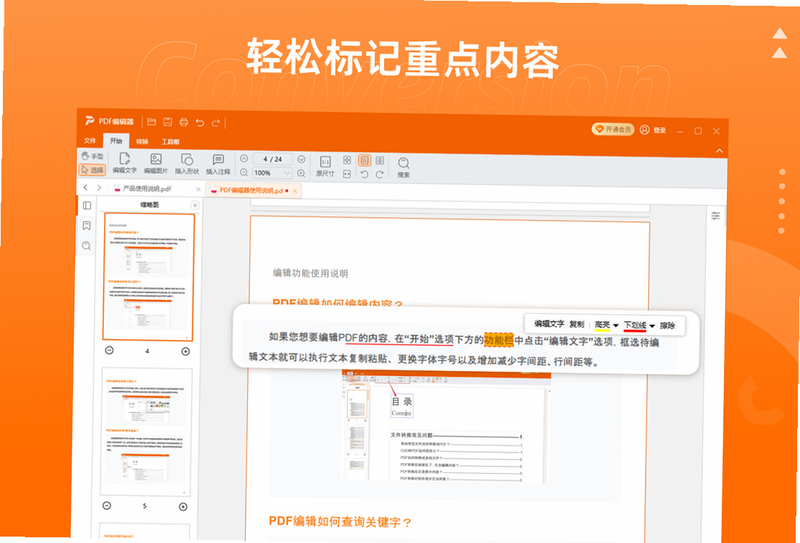800x543 pixels.
Task: Collapse the ribbon with the chevron
Action: [719, 151]
